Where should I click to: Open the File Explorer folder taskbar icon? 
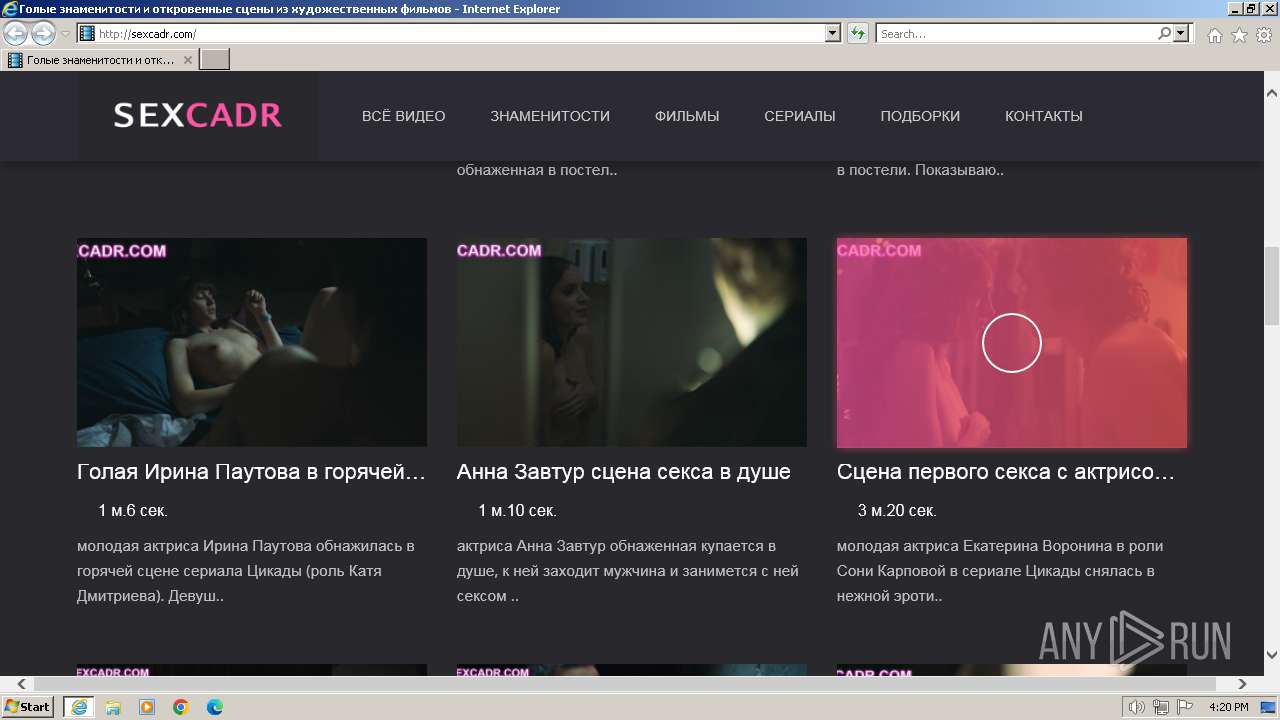(x=113, y=707)
